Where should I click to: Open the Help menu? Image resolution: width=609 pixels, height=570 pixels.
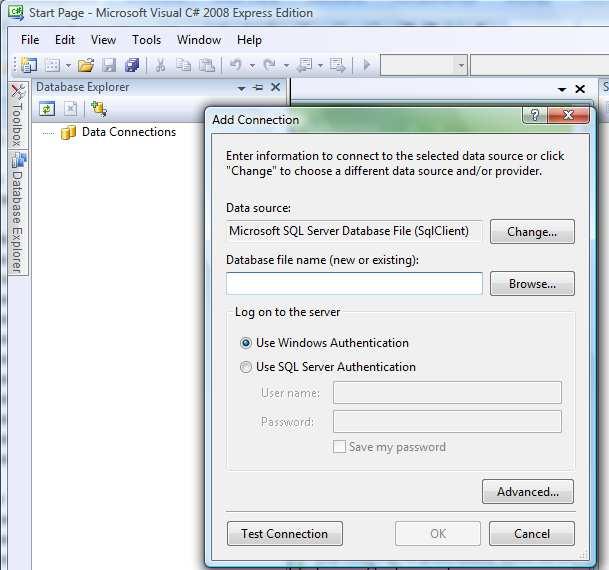pyautogui.click(x=249, y=40)
